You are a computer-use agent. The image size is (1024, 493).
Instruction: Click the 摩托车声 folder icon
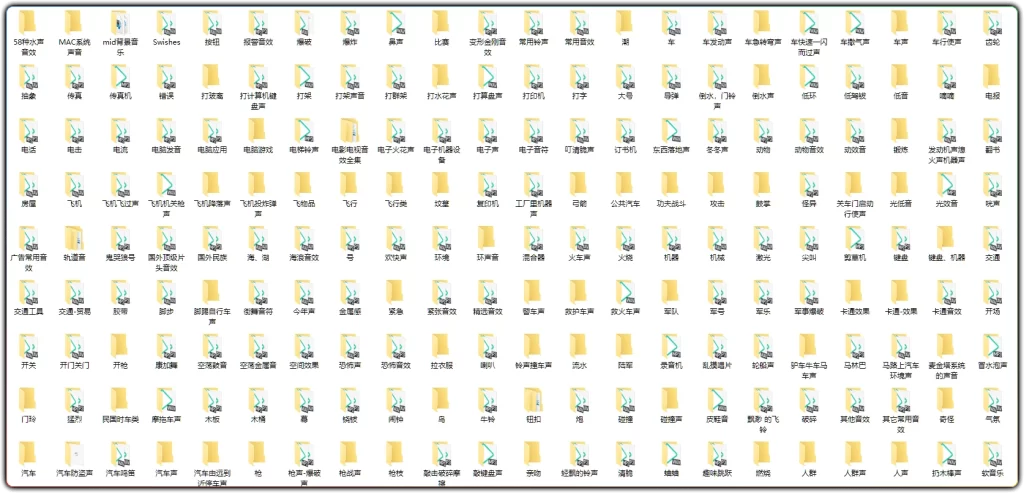click(x=166, y=400)
